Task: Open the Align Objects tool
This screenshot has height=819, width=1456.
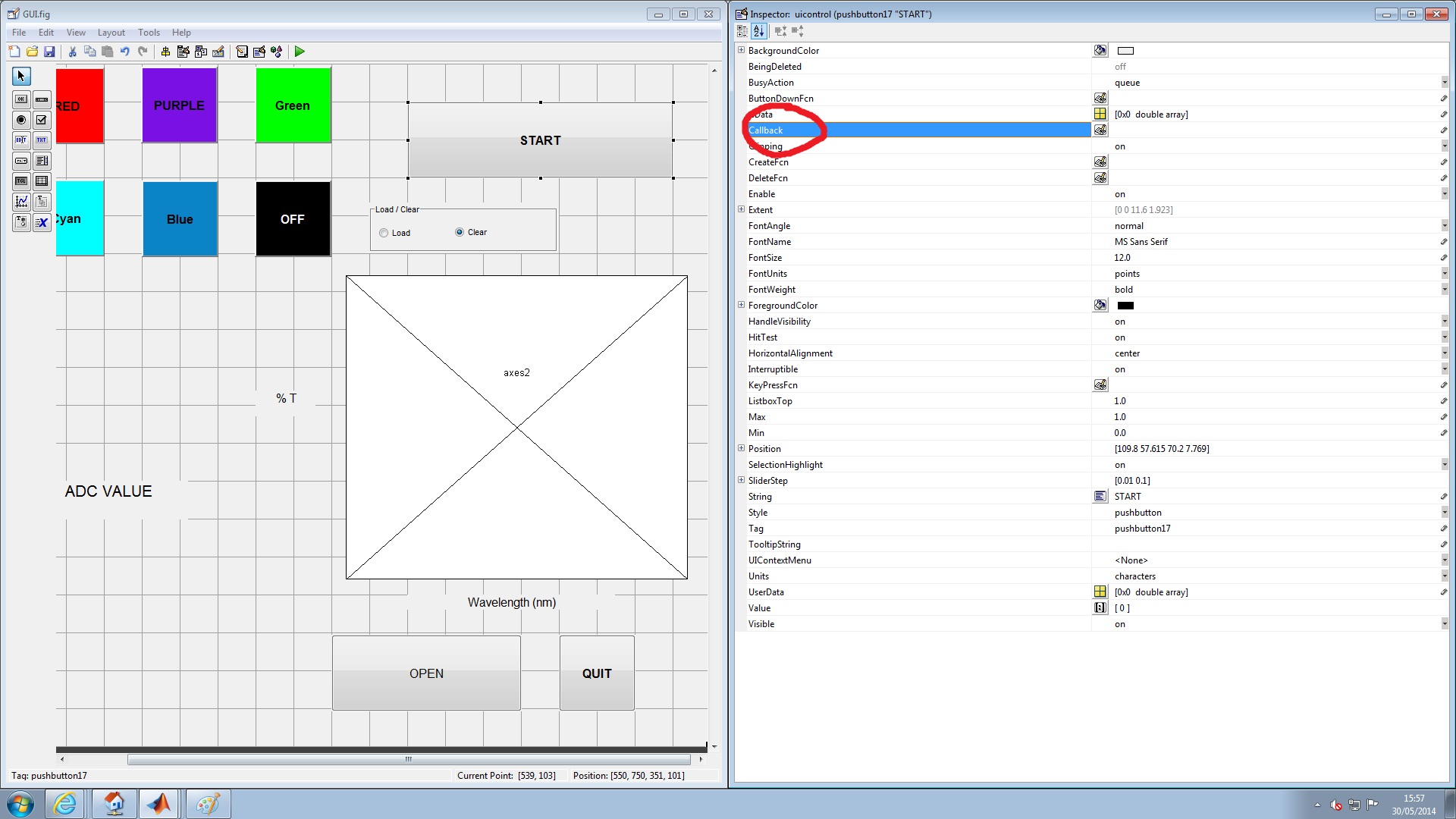Action: [165, 52]
